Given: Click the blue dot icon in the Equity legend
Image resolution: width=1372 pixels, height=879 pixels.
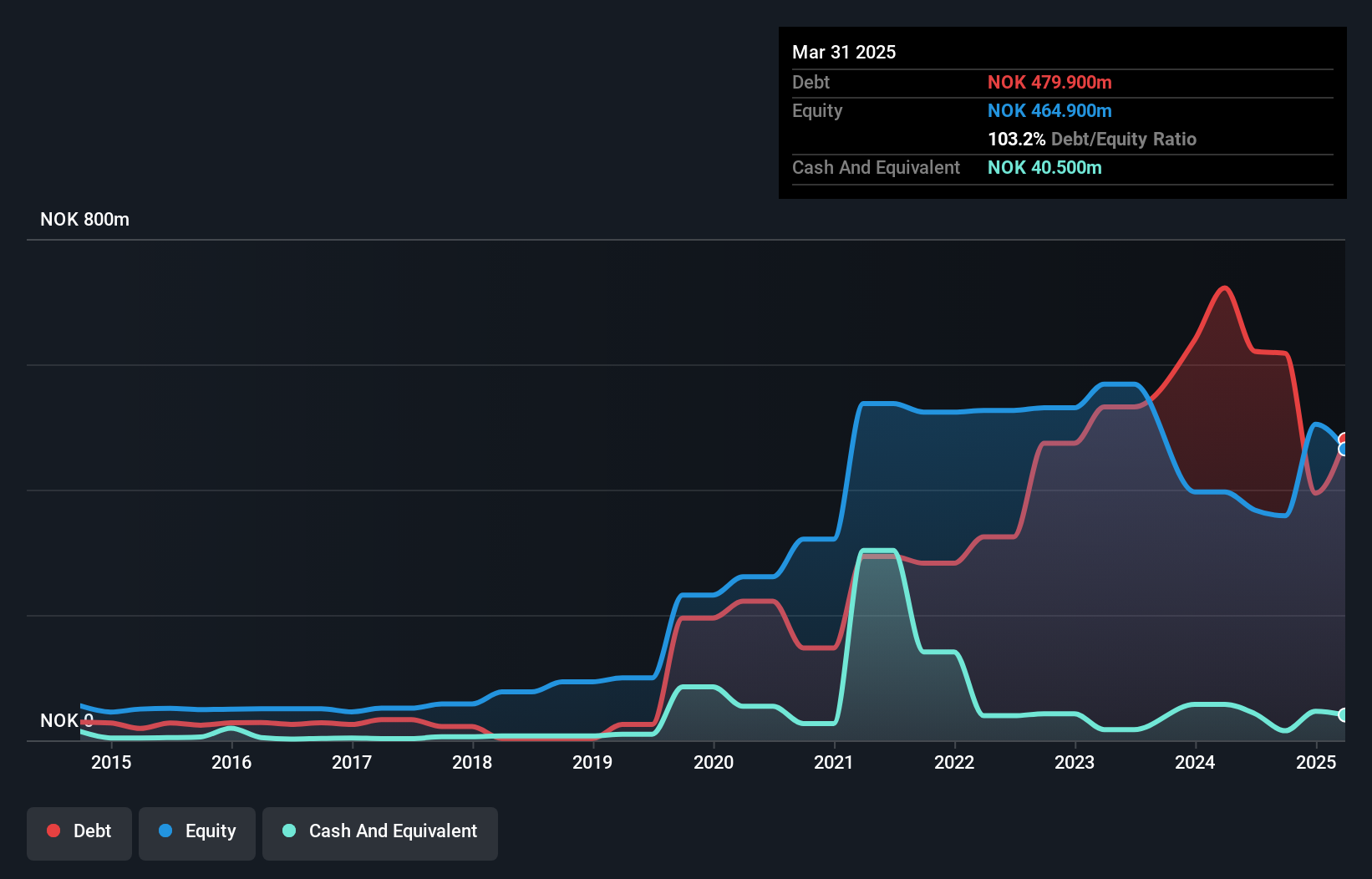Looking at the screenshot, I should 165,831.
